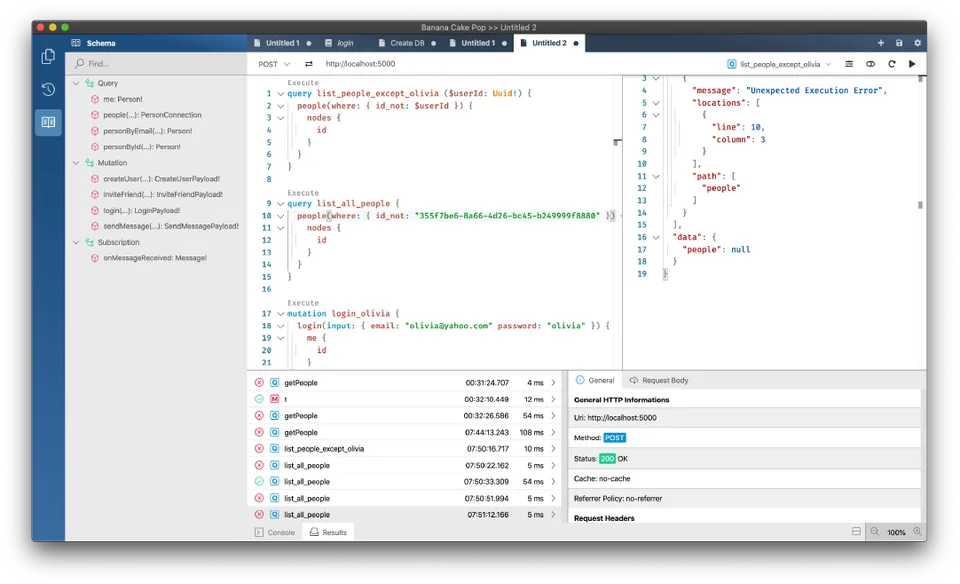
Task: Click the createUser field icon
Action: (94, 179)
